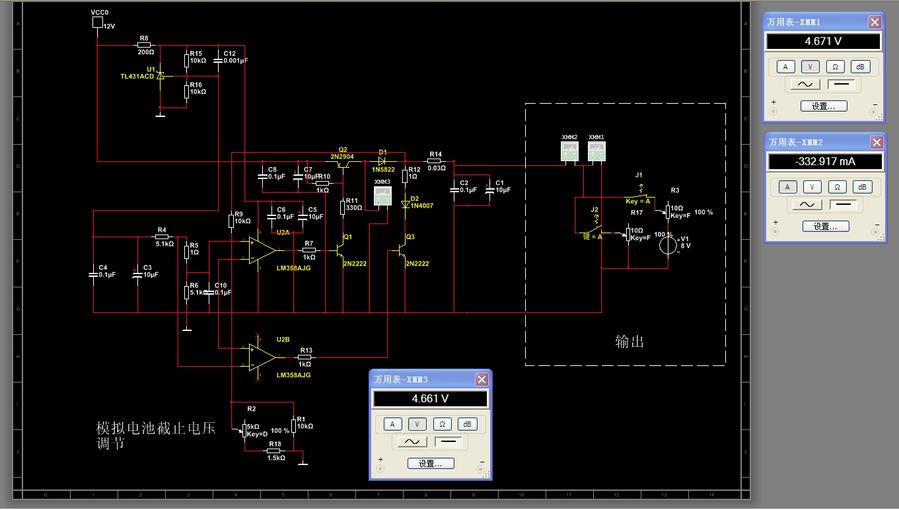Switch XMM1 multimeter to ammeter (A) mode
The image size is (899, 510).
pyautogui.click(x=787, y=67)
